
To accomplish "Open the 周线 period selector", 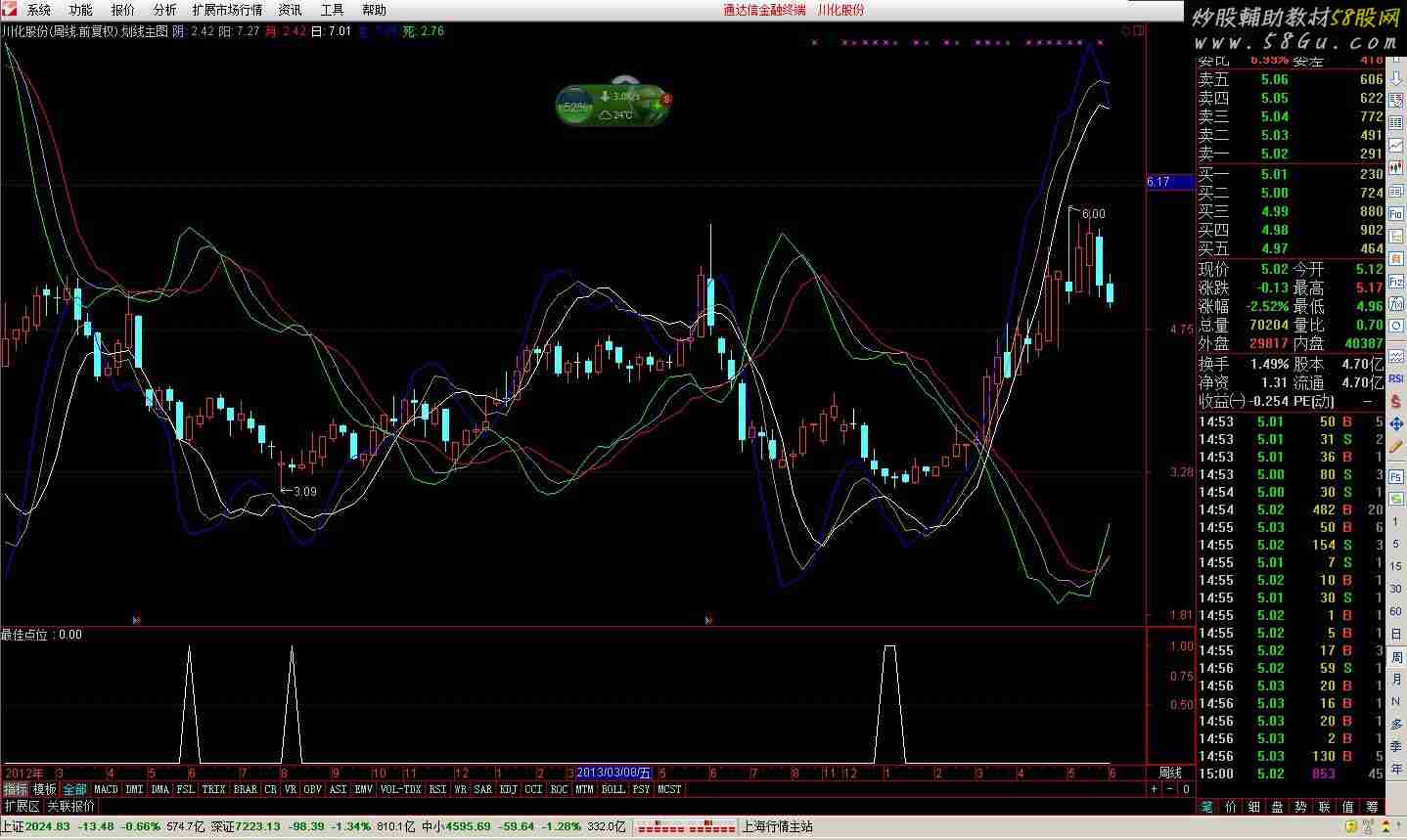I will click(x=1169, y=774).
